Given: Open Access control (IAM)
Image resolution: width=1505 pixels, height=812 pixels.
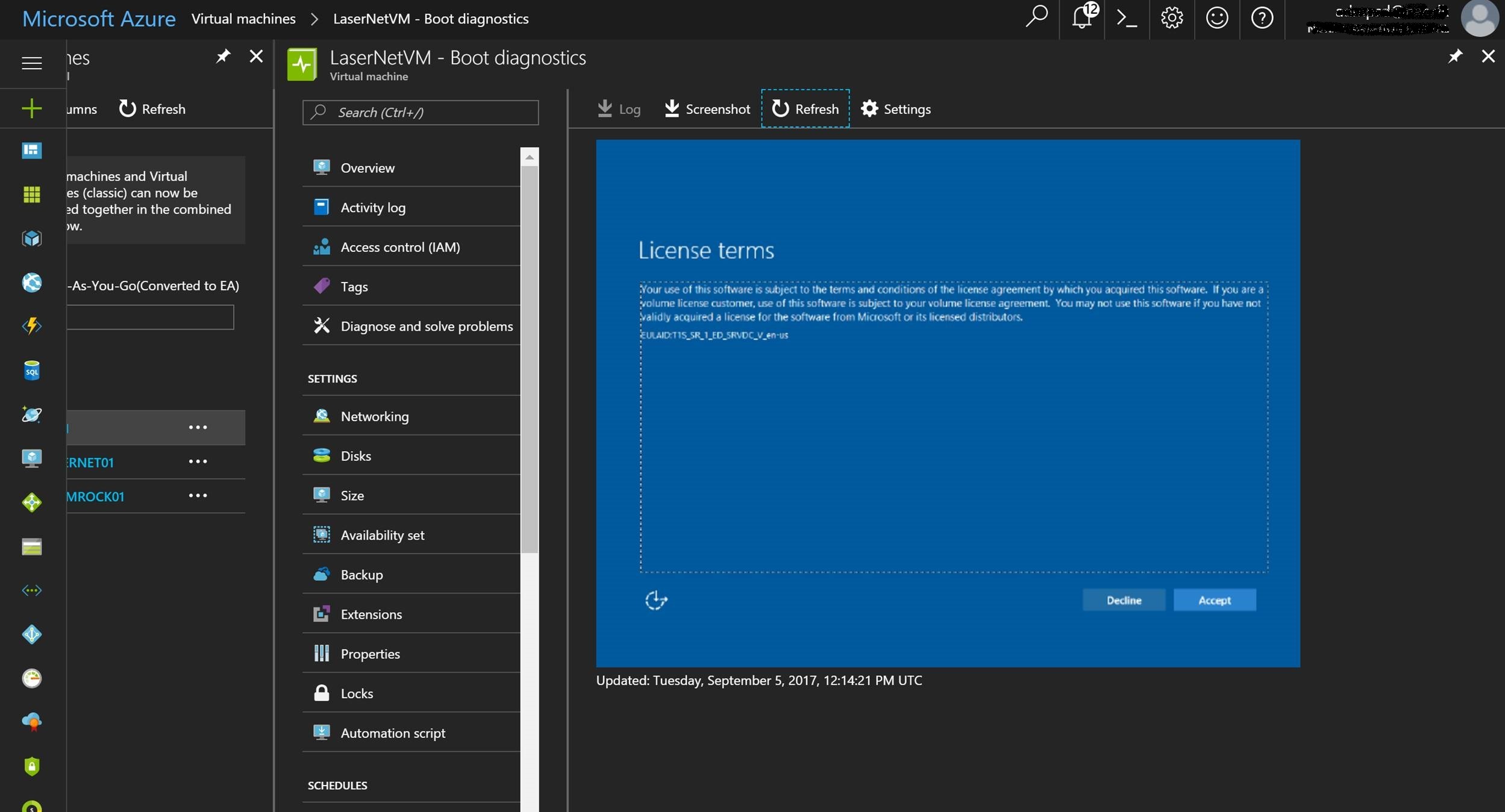Looking at the screenshot, I should click(411, 247).
